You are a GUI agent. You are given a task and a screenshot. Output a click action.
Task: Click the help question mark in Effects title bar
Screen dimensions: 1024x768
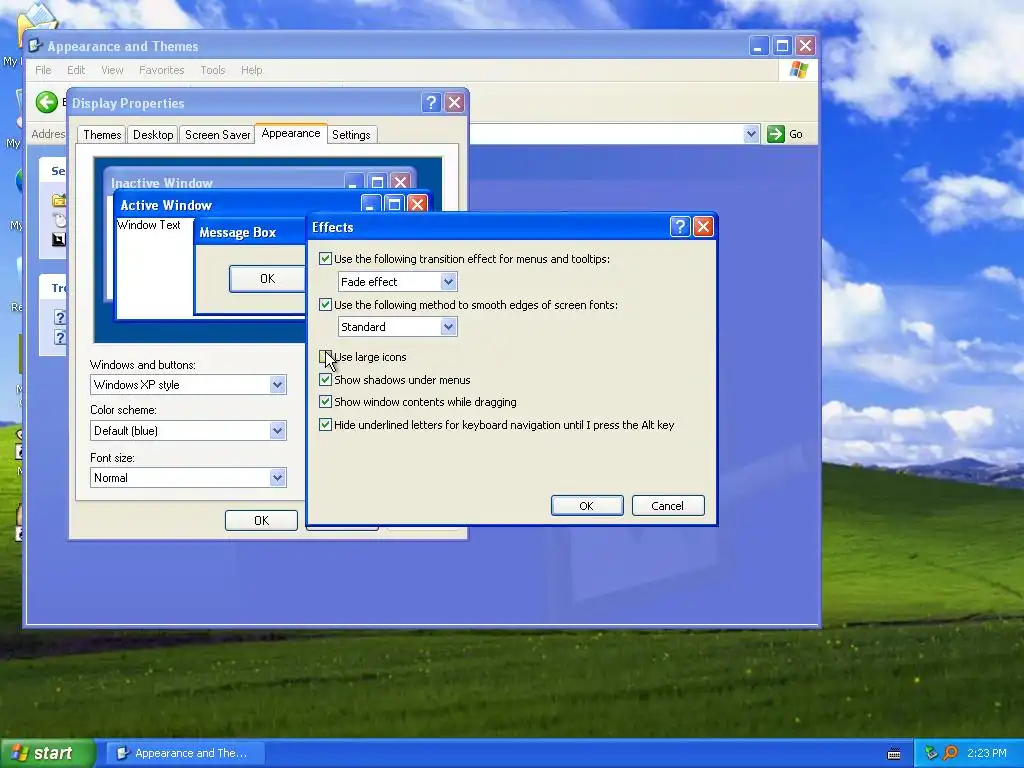(679, 227)
